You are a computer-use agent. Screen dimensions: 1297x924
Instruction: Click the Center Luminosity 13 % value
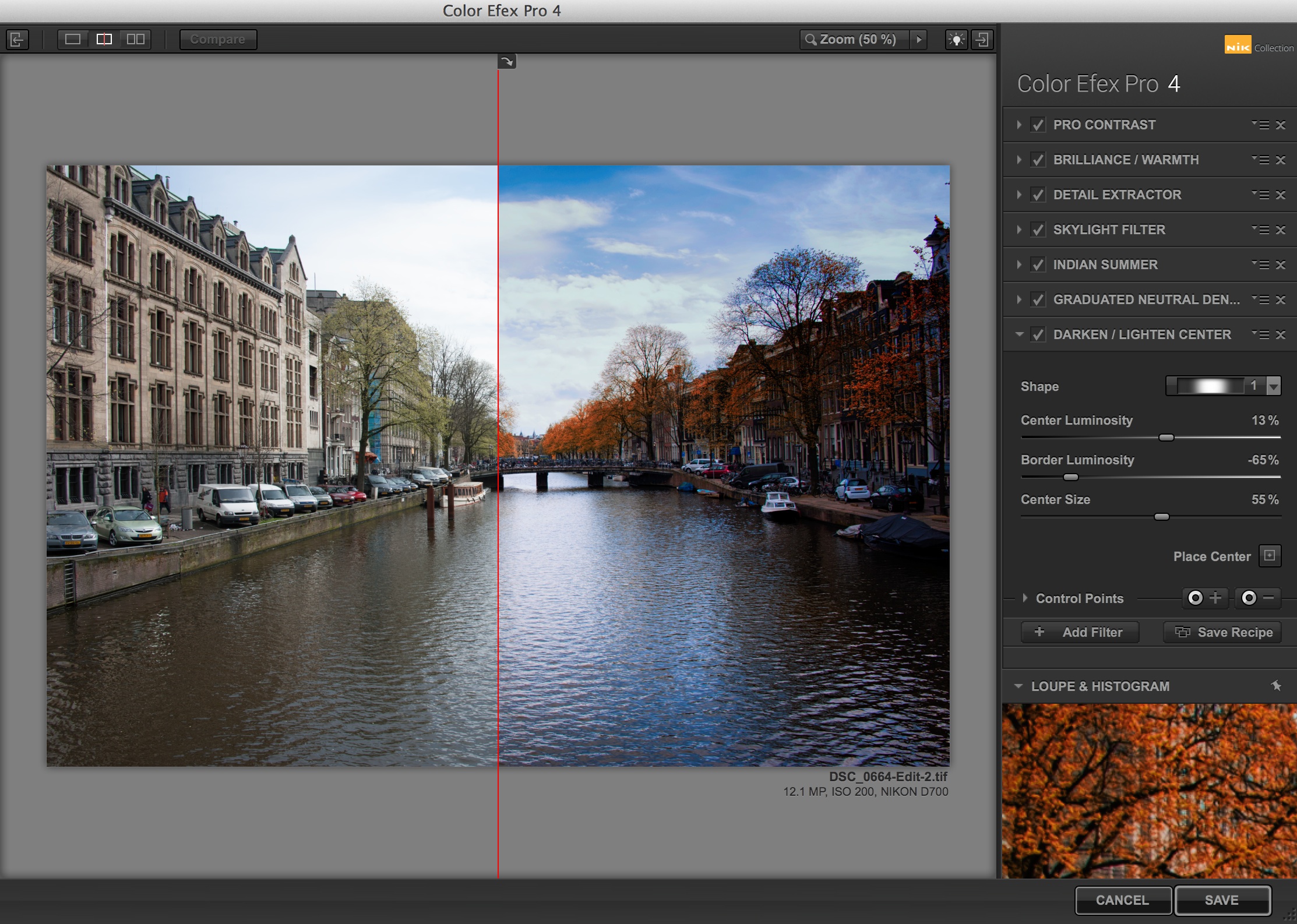point(1265,420)
